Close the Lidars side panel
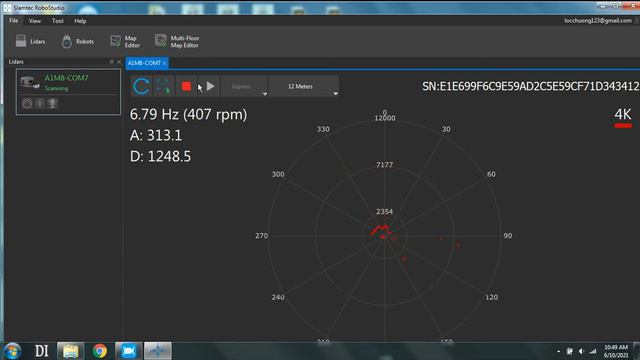This screenshot has height=360, width=640. [x=119, y=62]
